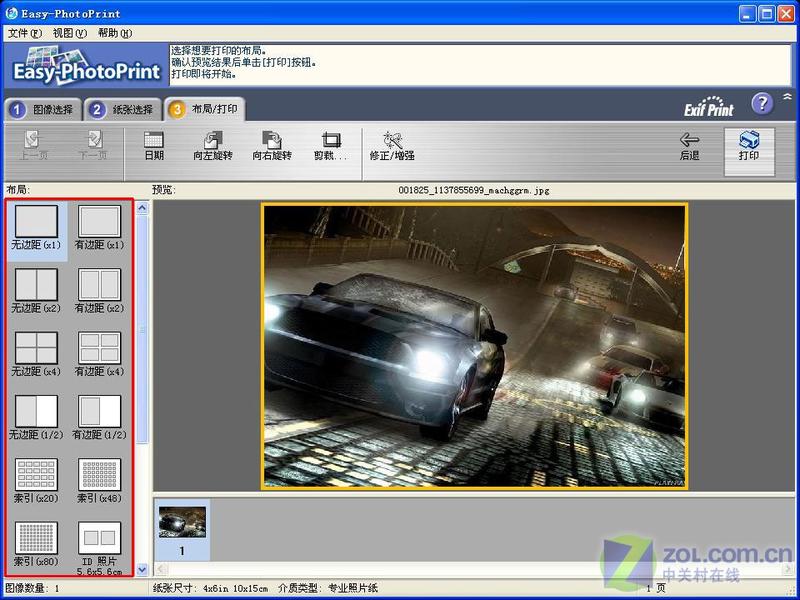Switch to step 2 纸张选择 tab
This screenshot has height=600, width=800.
123,109
